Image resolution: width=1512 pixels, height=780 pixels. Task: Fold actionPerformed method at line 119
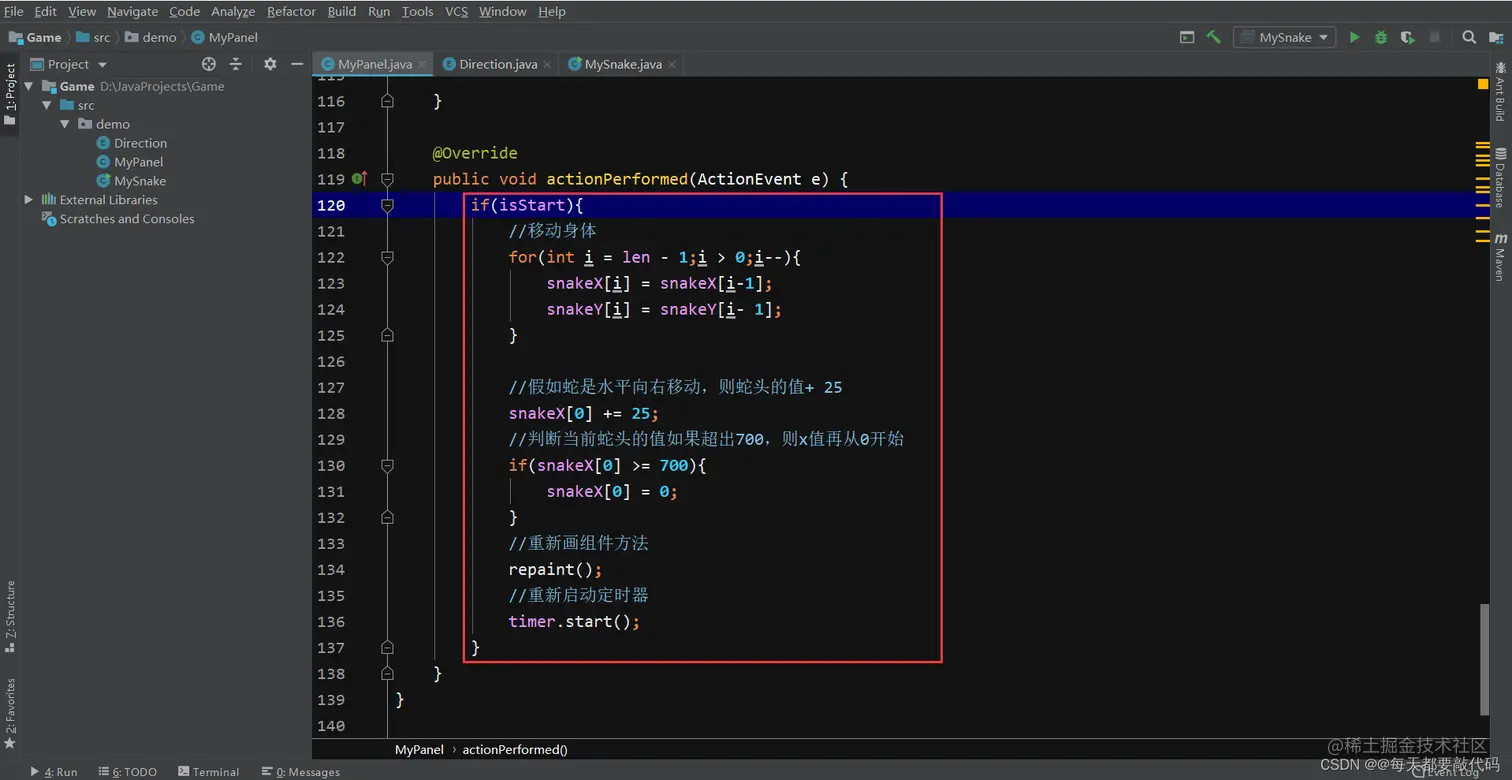387,179
